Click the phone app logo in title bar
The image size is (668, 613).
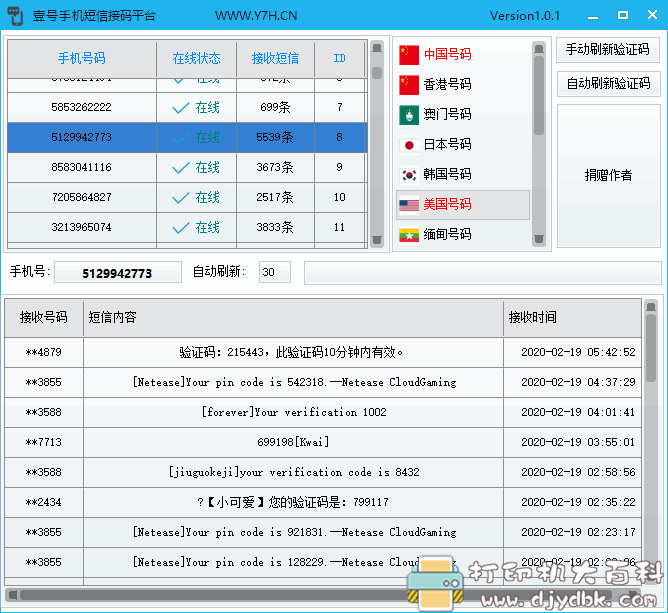click(x=15, y=16)
